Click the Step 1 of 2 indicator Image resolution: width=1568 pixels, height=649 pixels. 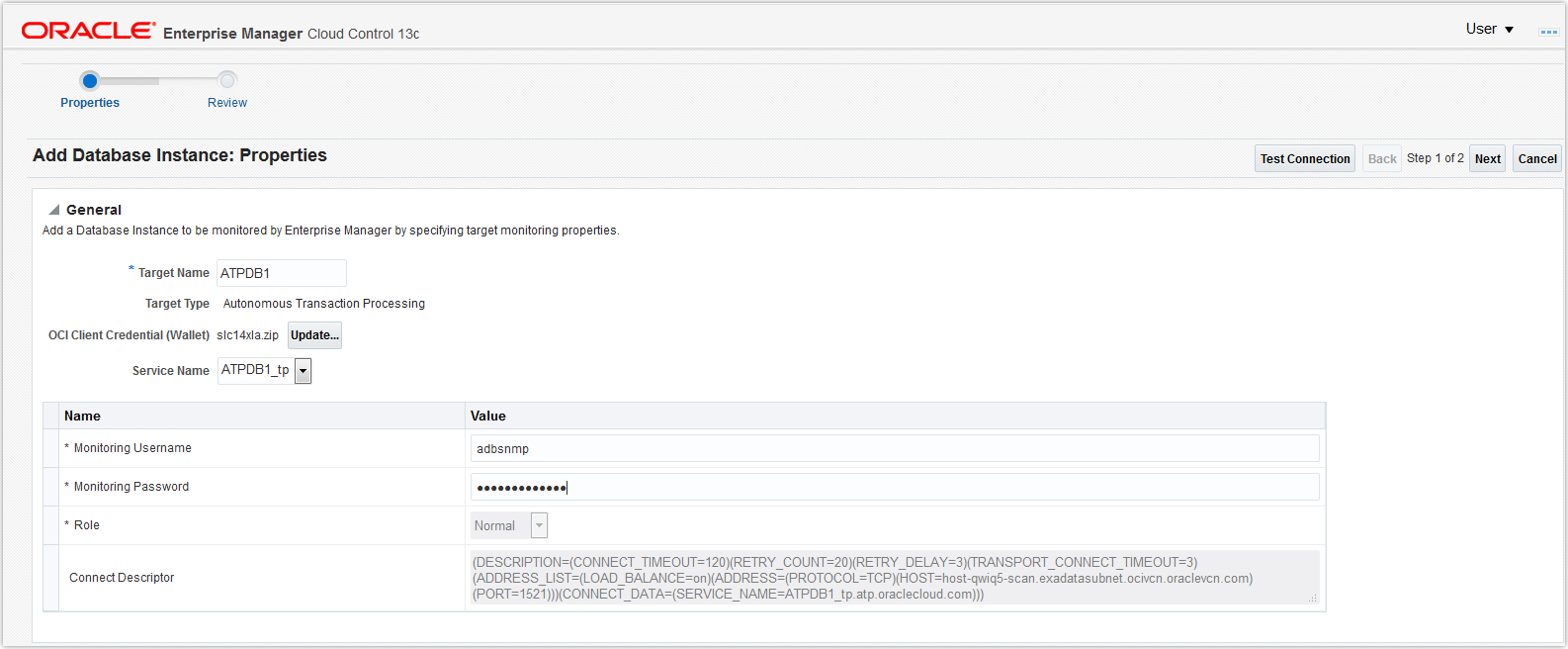(1436, 158)
